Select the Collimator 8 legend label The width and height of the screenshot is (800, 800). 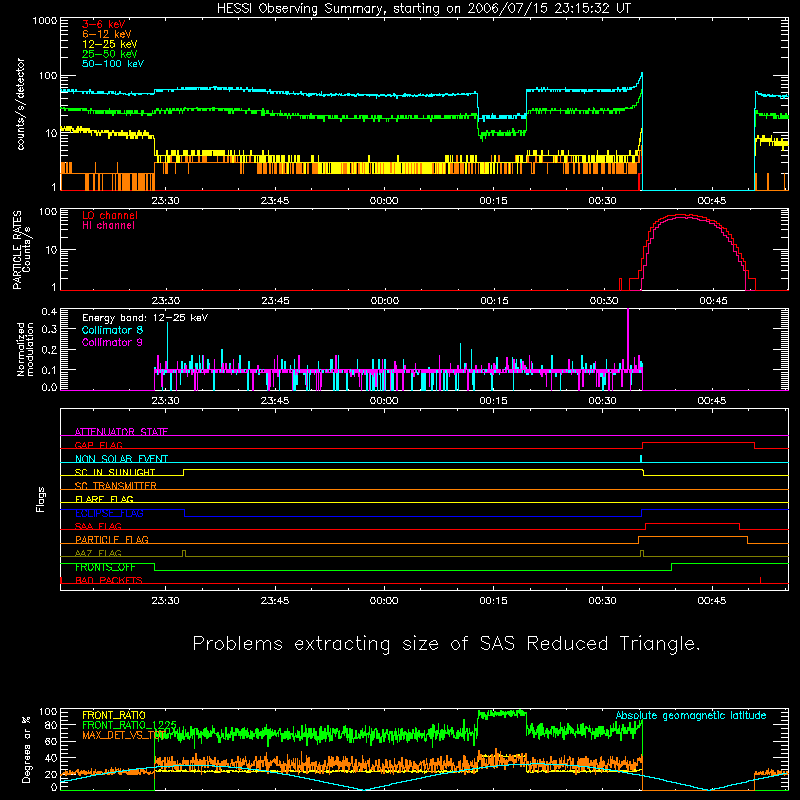tap(112, 330)
